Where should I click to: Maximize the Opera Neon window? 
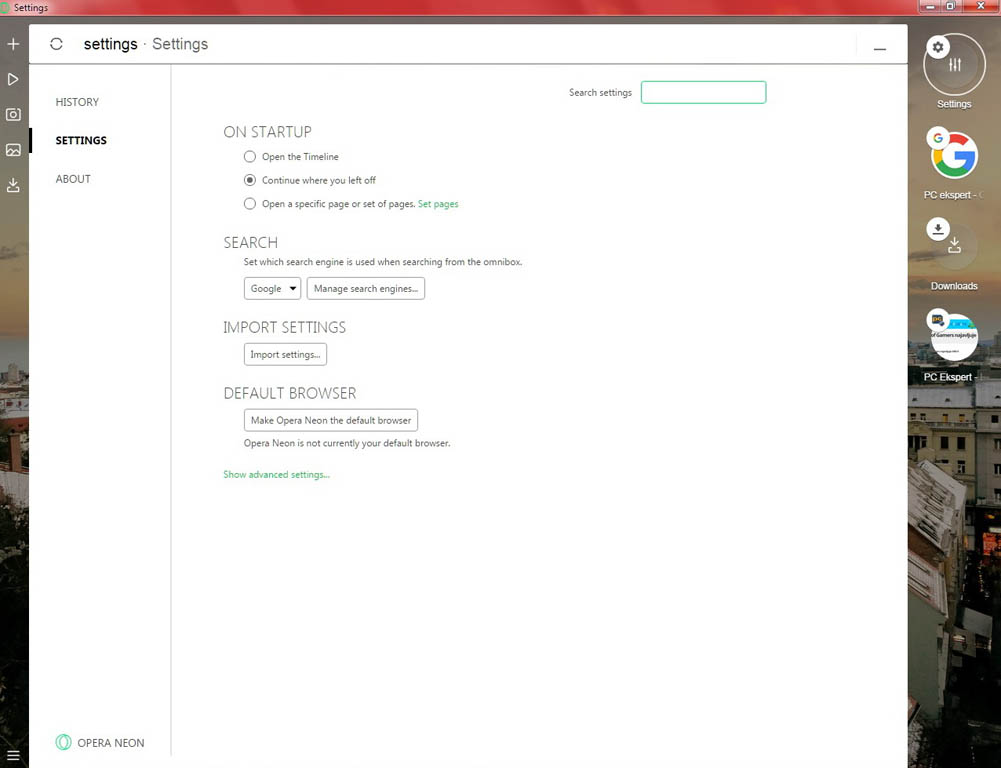point(950,6)
